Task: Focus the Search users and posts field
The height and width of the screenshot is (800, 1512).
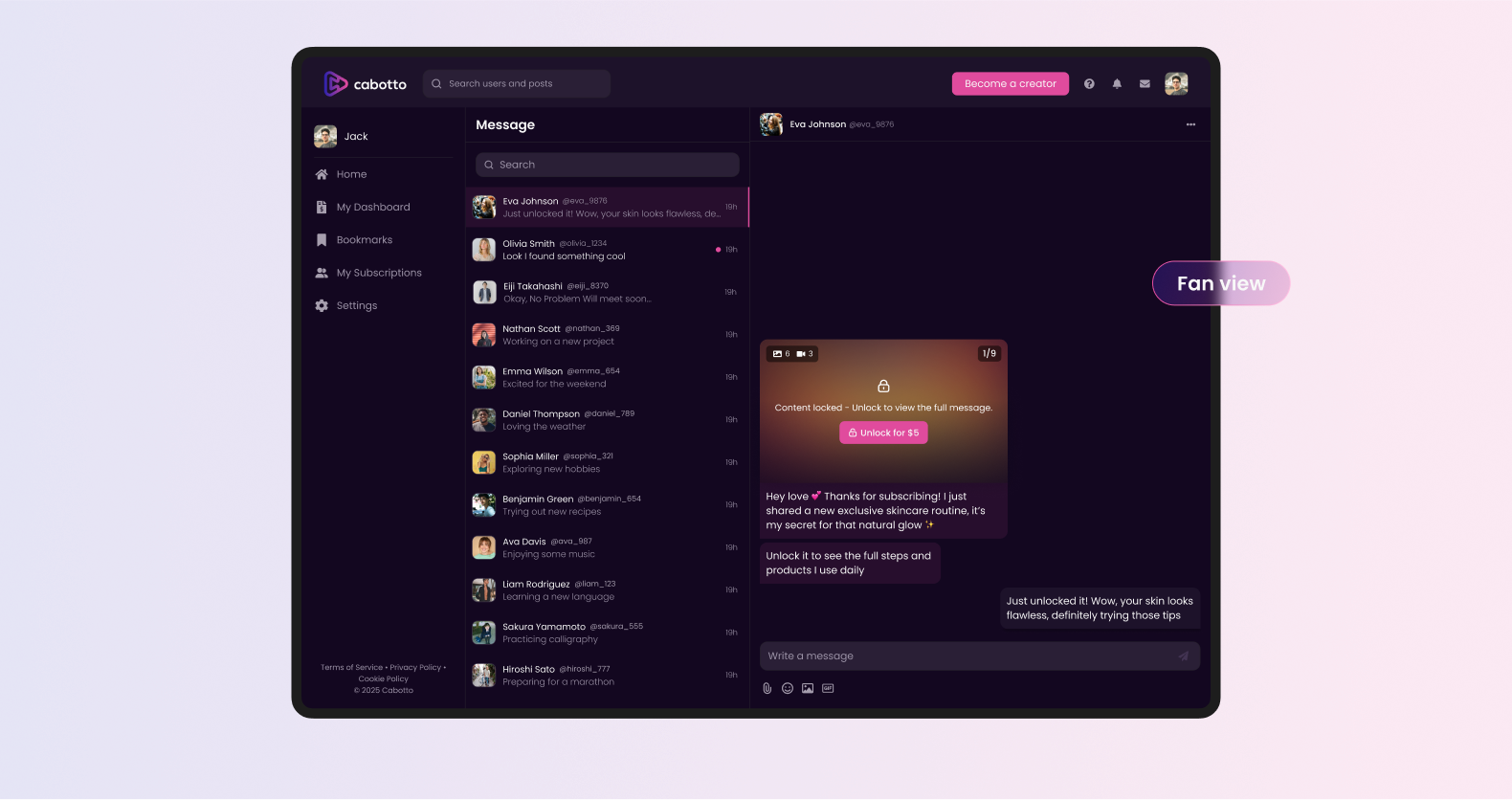Action: (517, 84)
